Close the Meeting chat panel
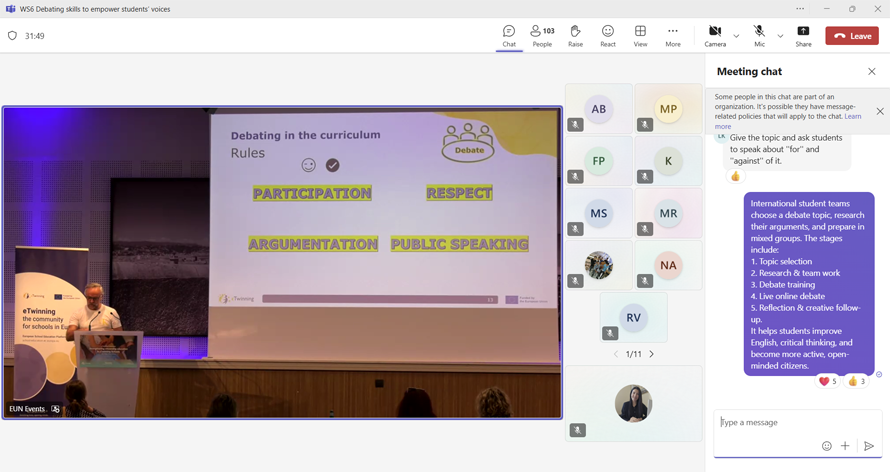The width and height of the screenshot is (890, 472). pos(871,72)
